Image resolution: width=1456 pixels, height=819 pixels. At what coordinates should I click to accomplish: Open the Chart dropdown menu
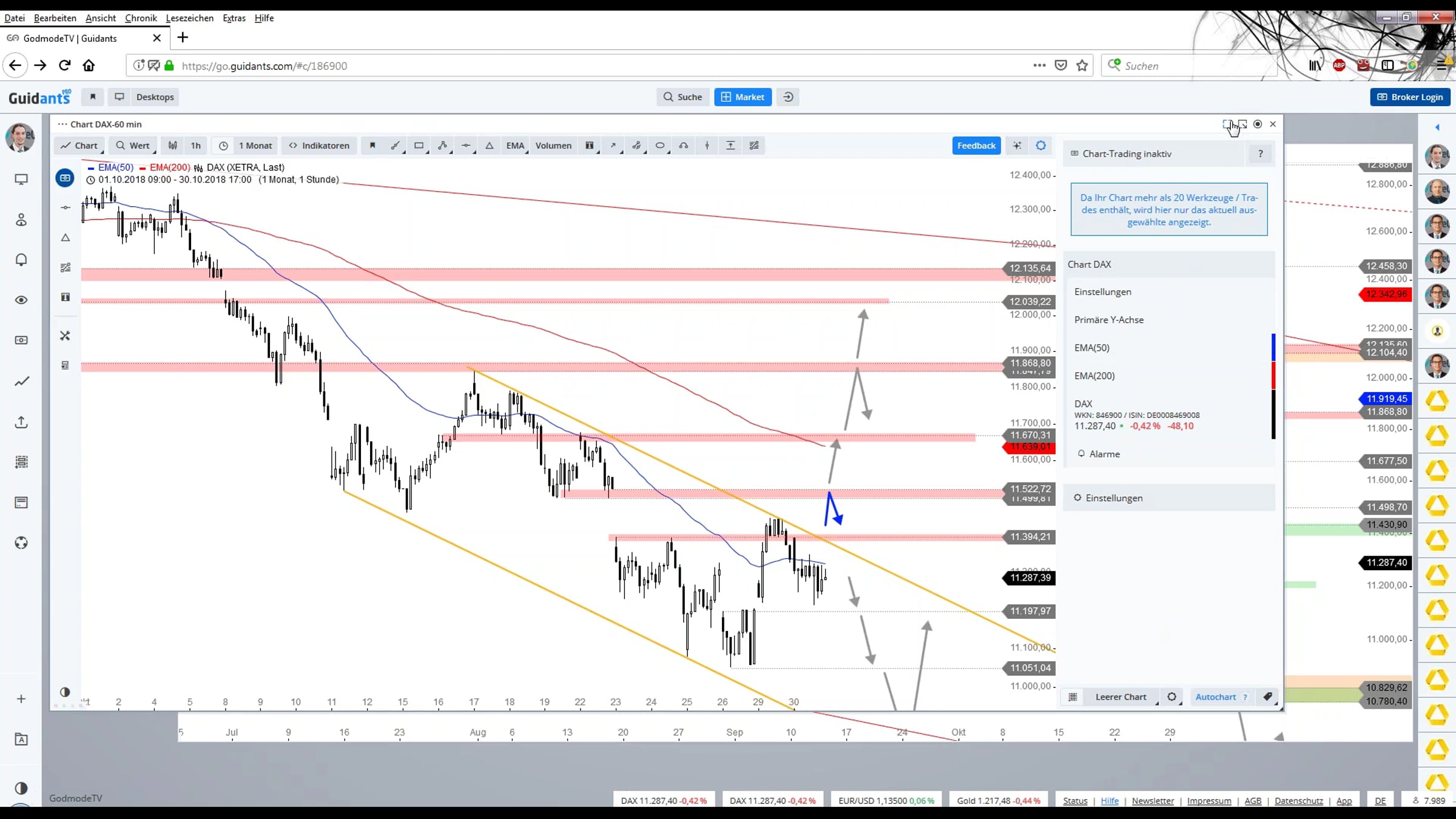click(x=79, y=146)
